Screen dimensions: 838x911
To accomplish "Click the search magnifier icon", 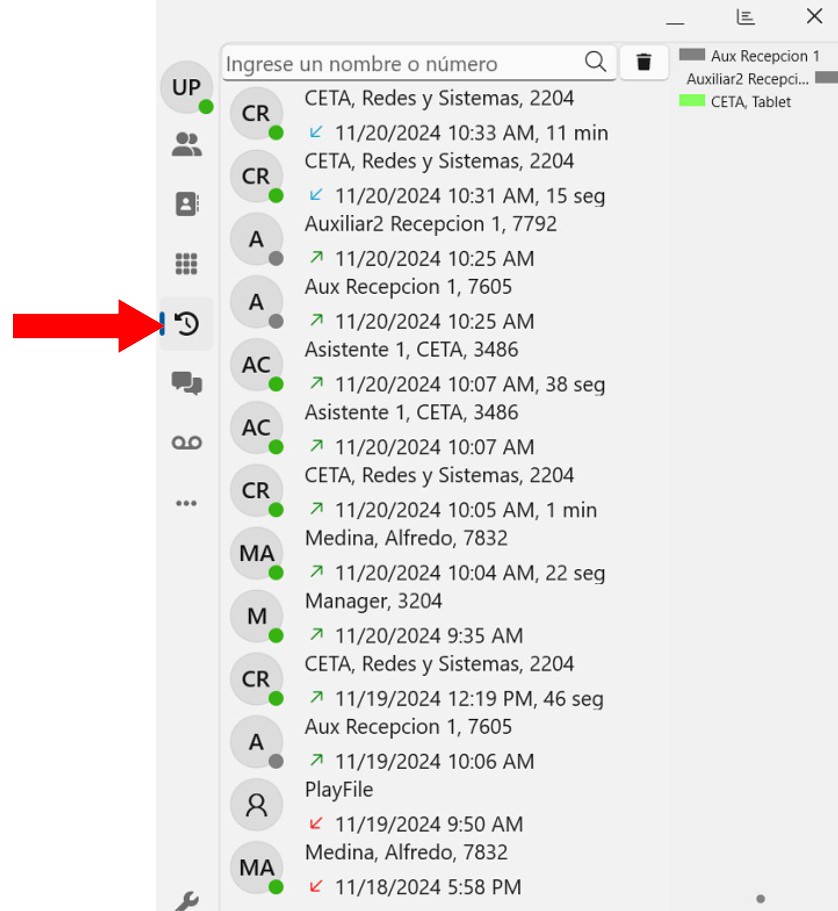I will tap(595, 63).
